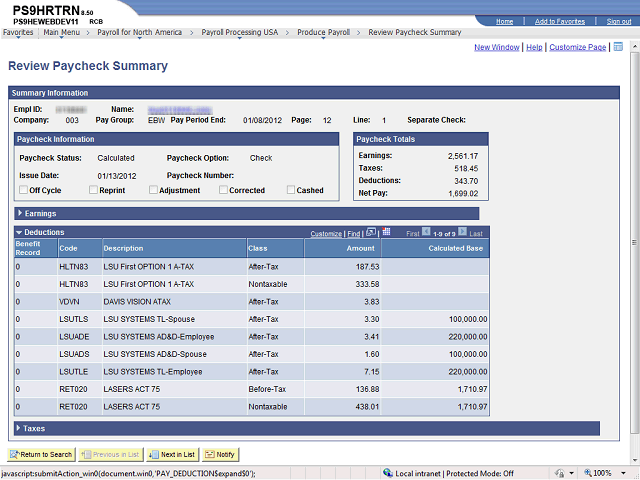Screen dimensions: 640x480
Task: Open the page in a New Window
Action: tap(497, 47)
